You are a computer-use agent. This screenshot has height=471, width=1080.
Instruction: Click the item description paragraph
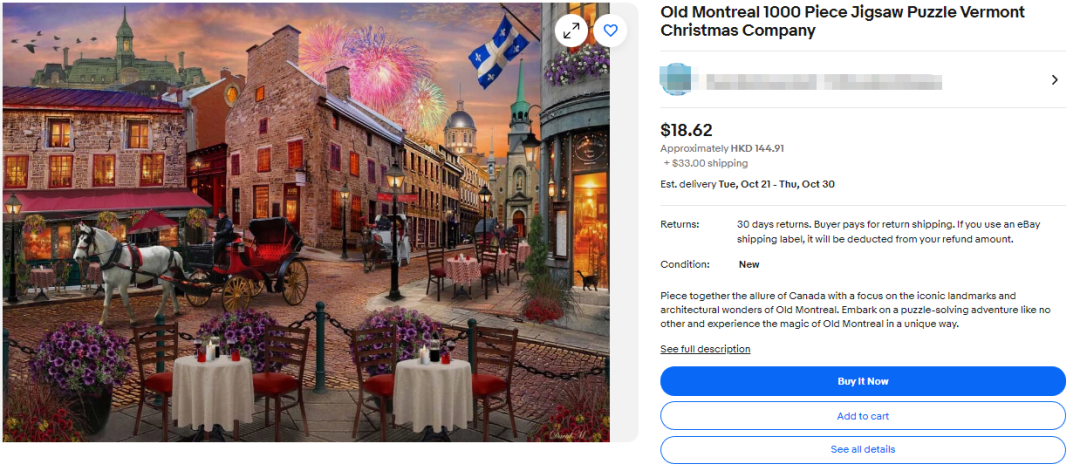click(855, 310)
